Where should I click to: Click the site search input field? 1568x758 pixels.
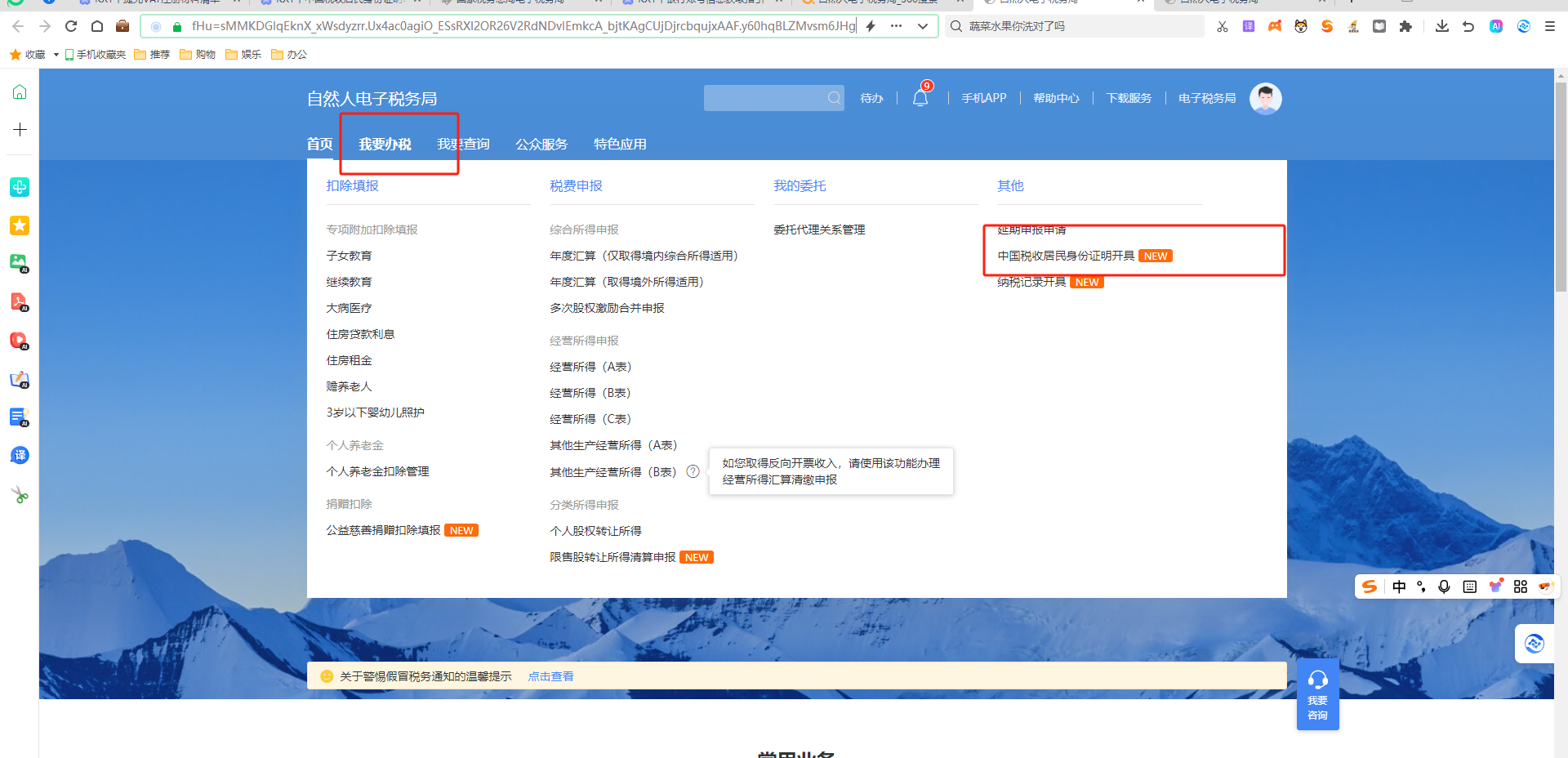pyautogui.click(x=764, y=98)
